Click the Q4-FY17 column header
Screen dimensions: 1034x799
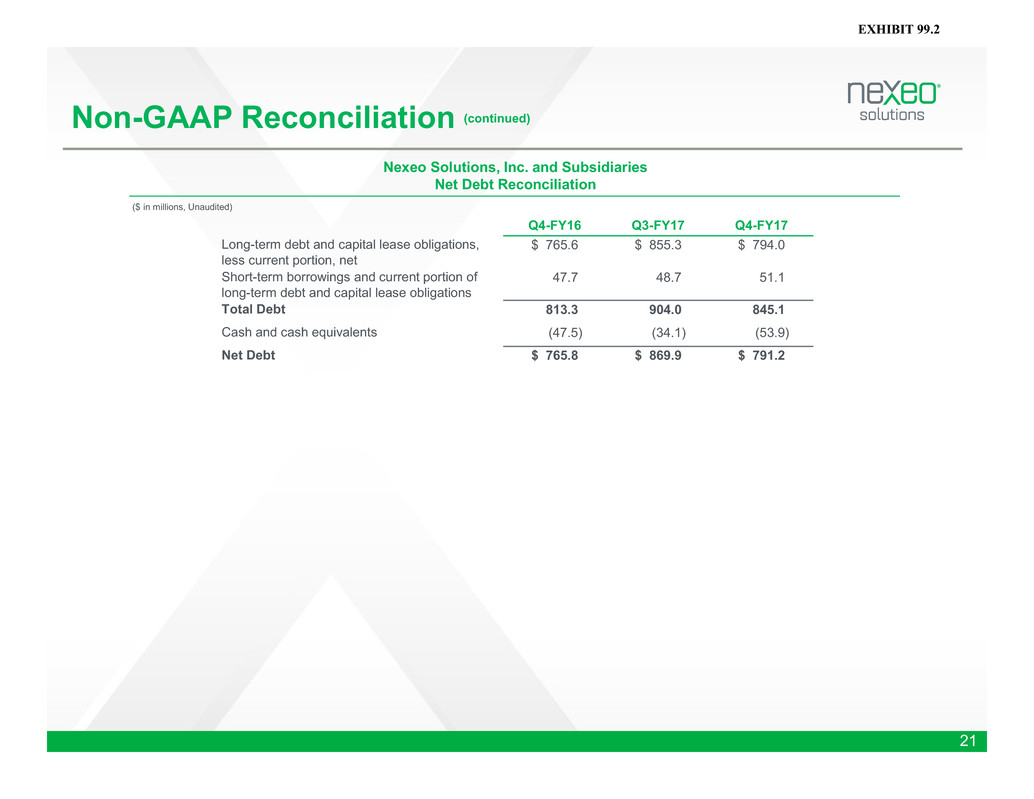(761, 226)
